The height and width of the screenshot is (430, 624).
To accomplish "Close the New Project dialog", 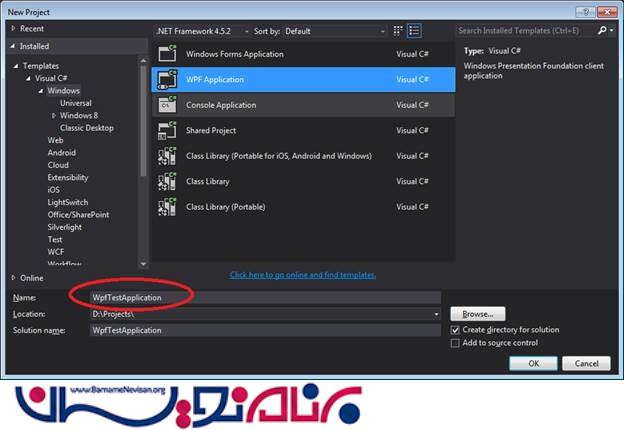I will click(607, 12).
